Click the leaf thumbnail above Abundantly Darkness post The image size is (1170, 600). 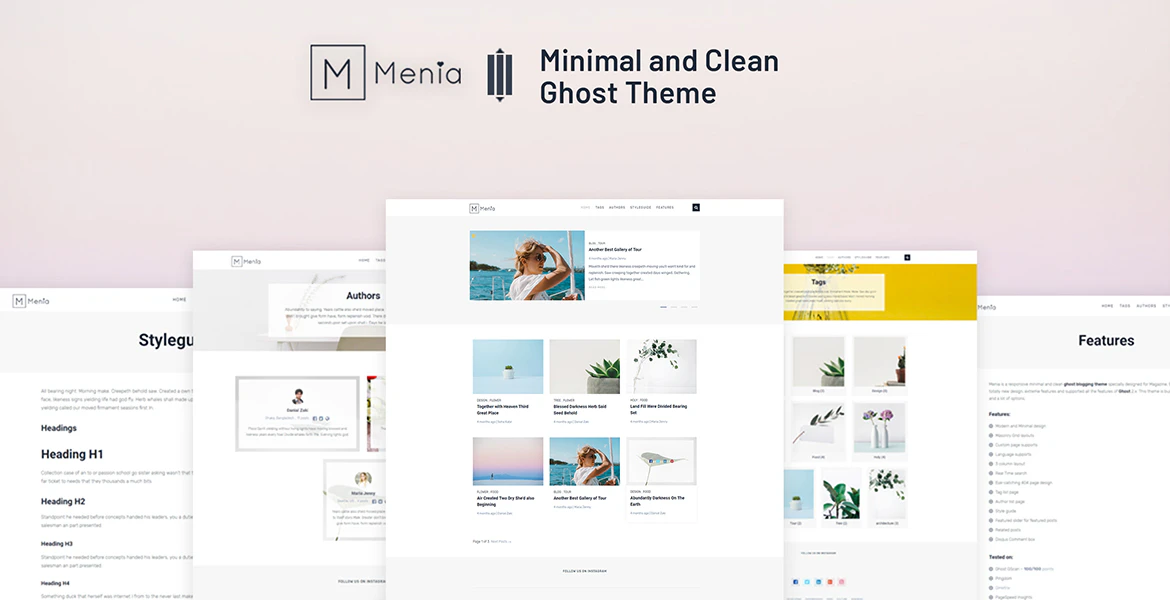662,461
